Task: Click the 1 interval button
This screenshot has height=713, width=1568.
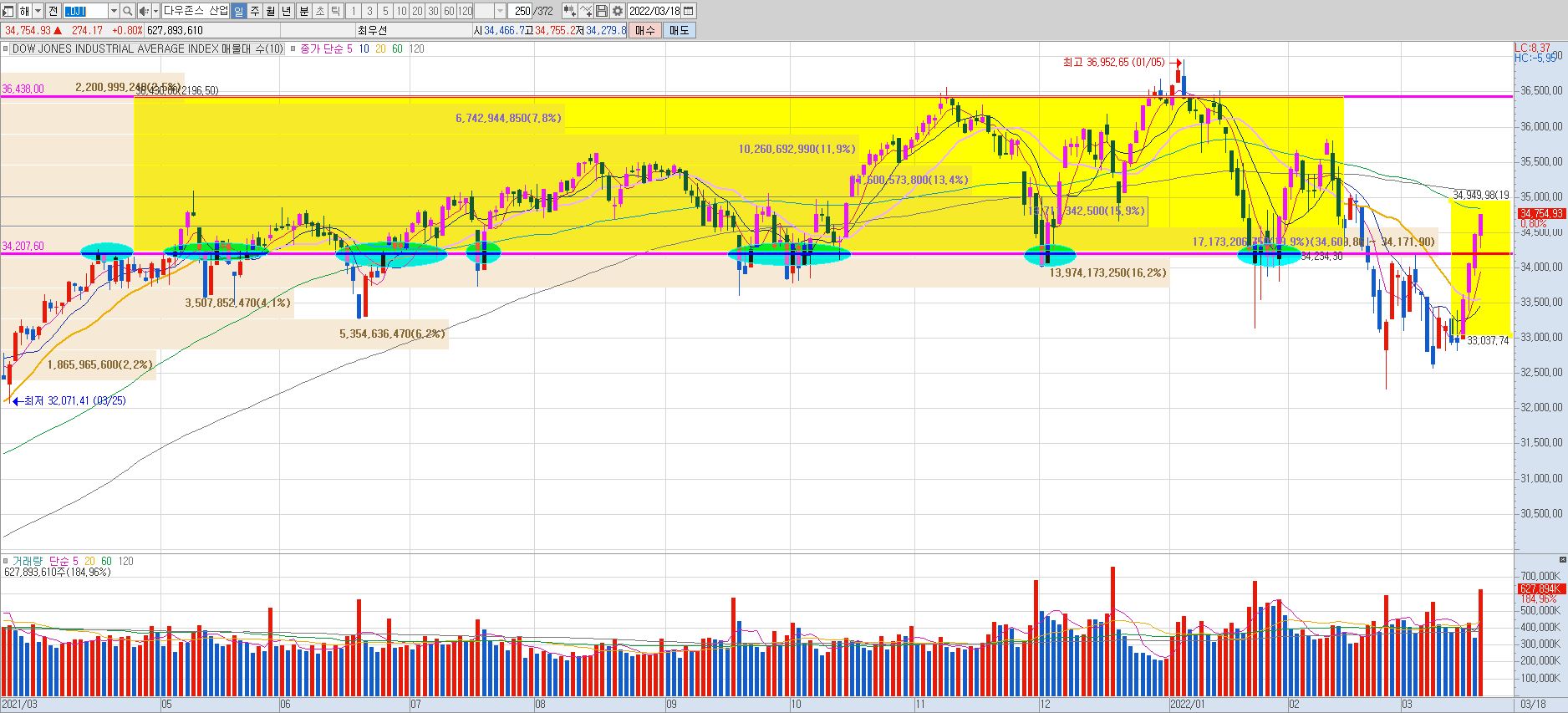Action: pyautogui.click(x=354, y=11)
